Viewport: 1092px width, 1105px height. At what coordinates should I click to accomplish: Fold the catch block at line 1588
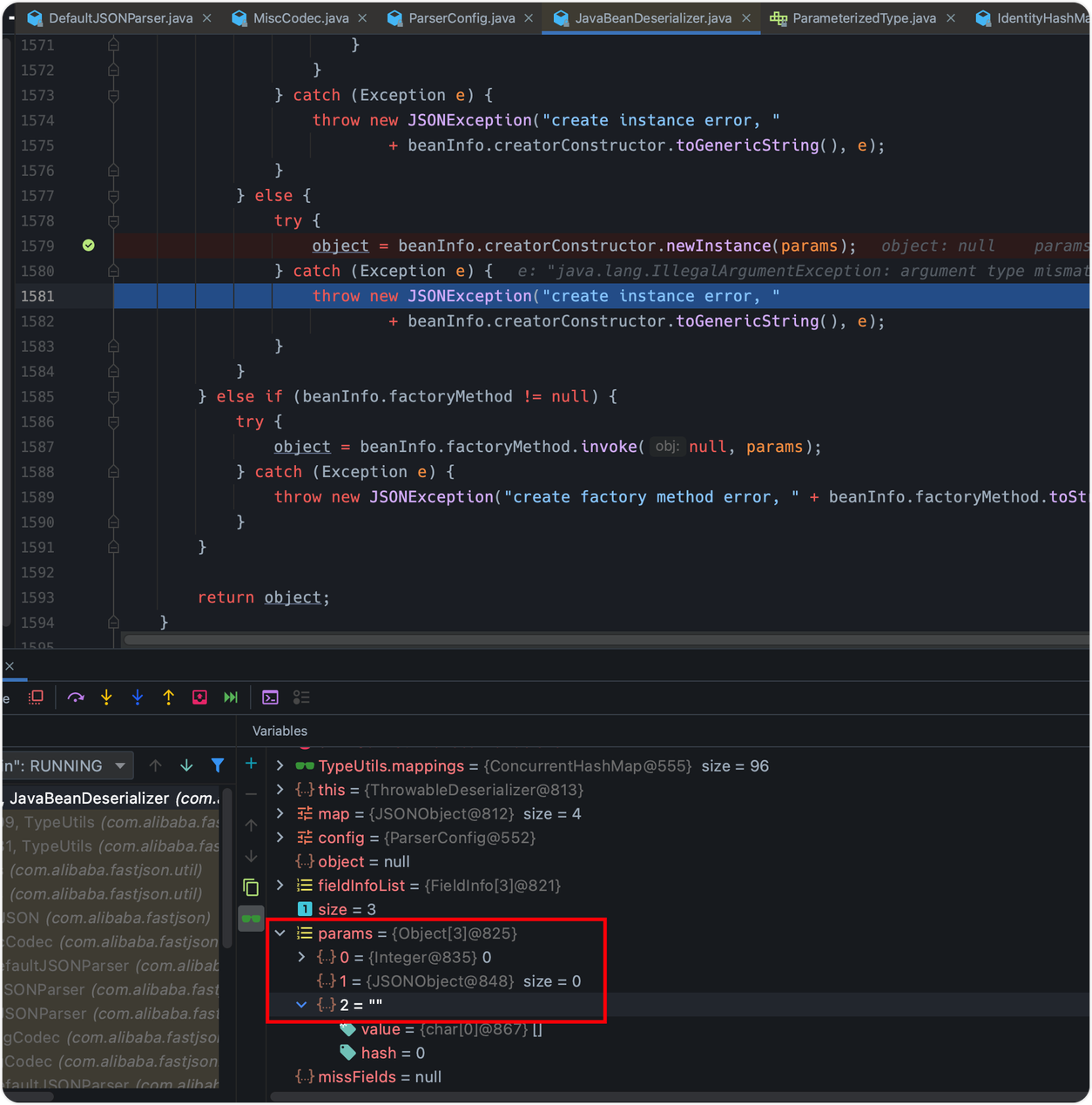tap(113, 472)
